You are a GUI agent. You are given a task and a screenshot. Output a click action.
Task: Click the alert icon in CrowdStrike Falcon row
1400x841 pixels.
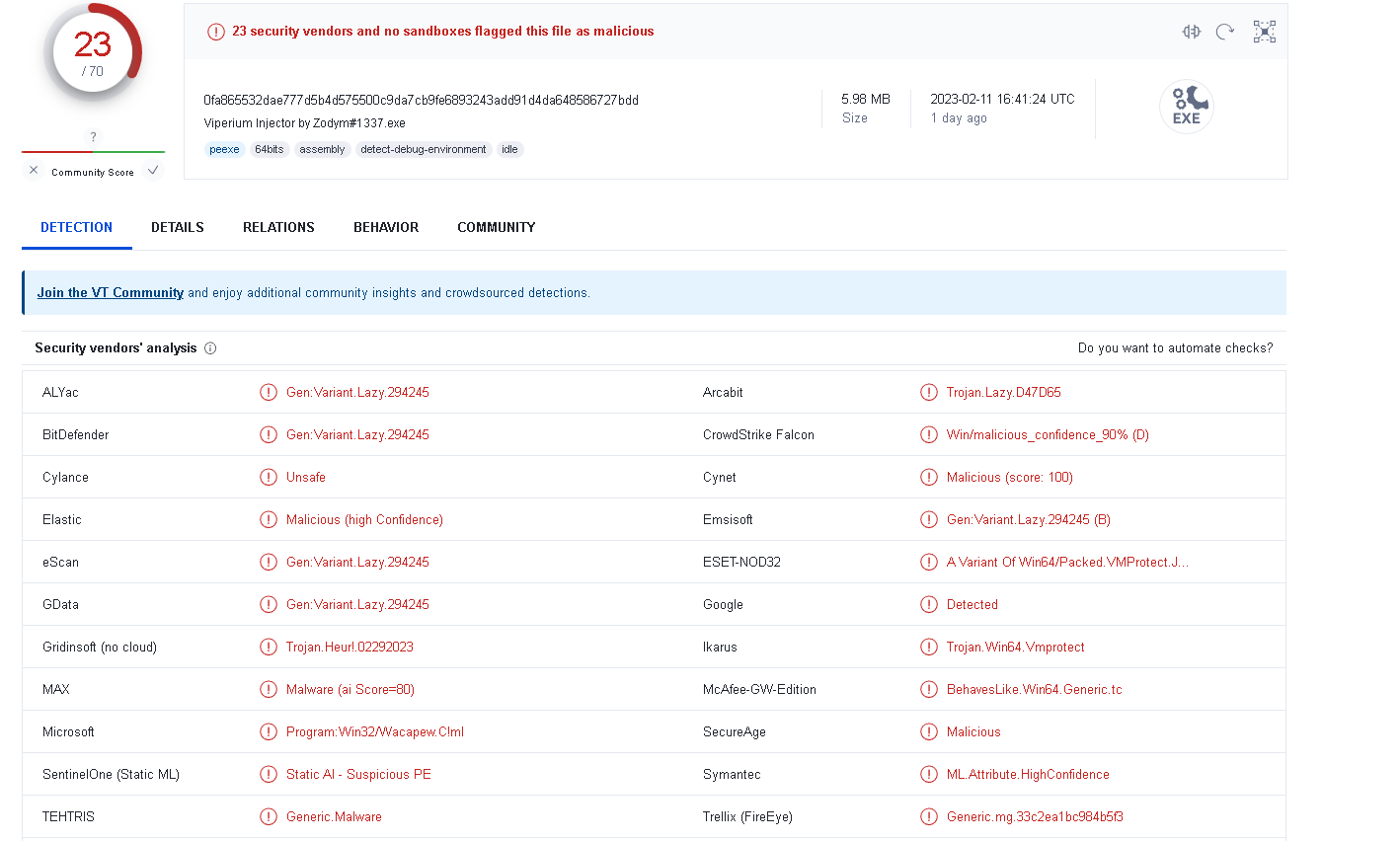click(929, 434)
